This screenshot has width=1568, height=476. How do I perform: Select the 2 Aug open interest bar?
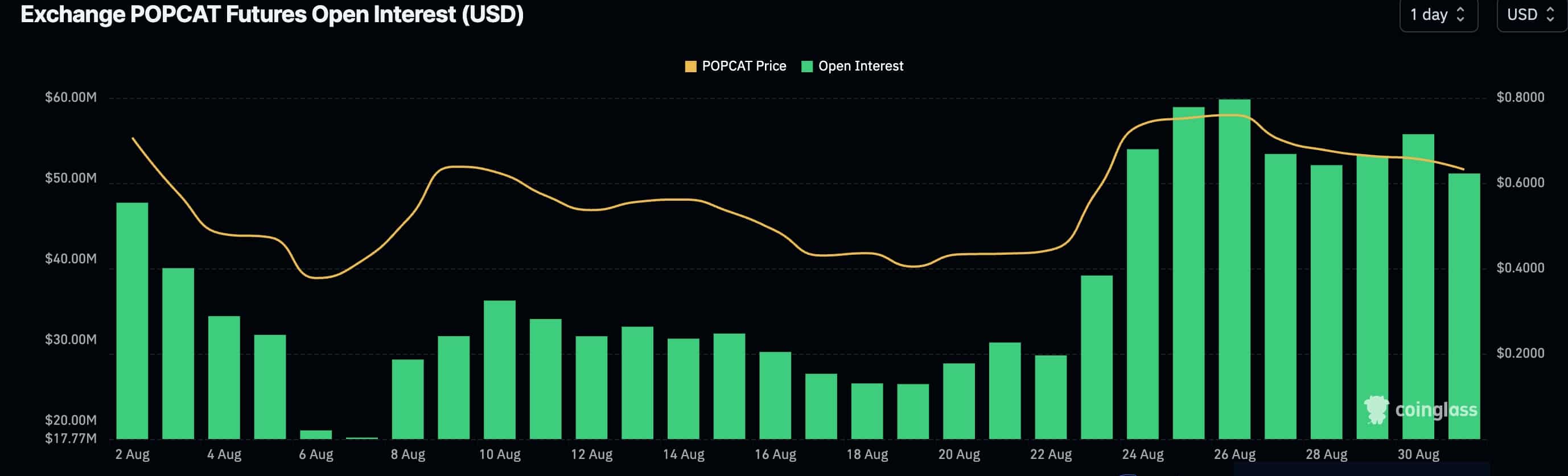(132, 321)
